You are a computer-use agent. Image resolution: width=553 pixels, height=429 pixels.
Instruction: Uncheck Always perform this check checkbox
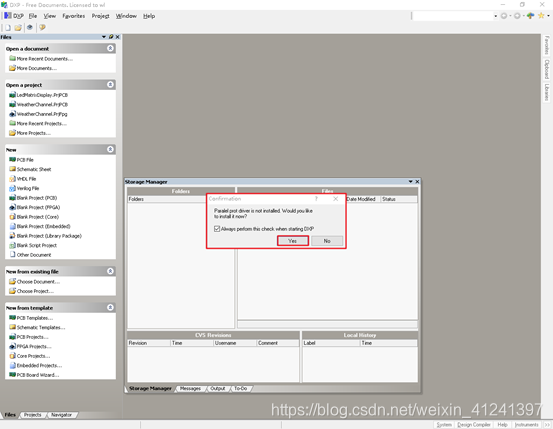tap(217, 229)
